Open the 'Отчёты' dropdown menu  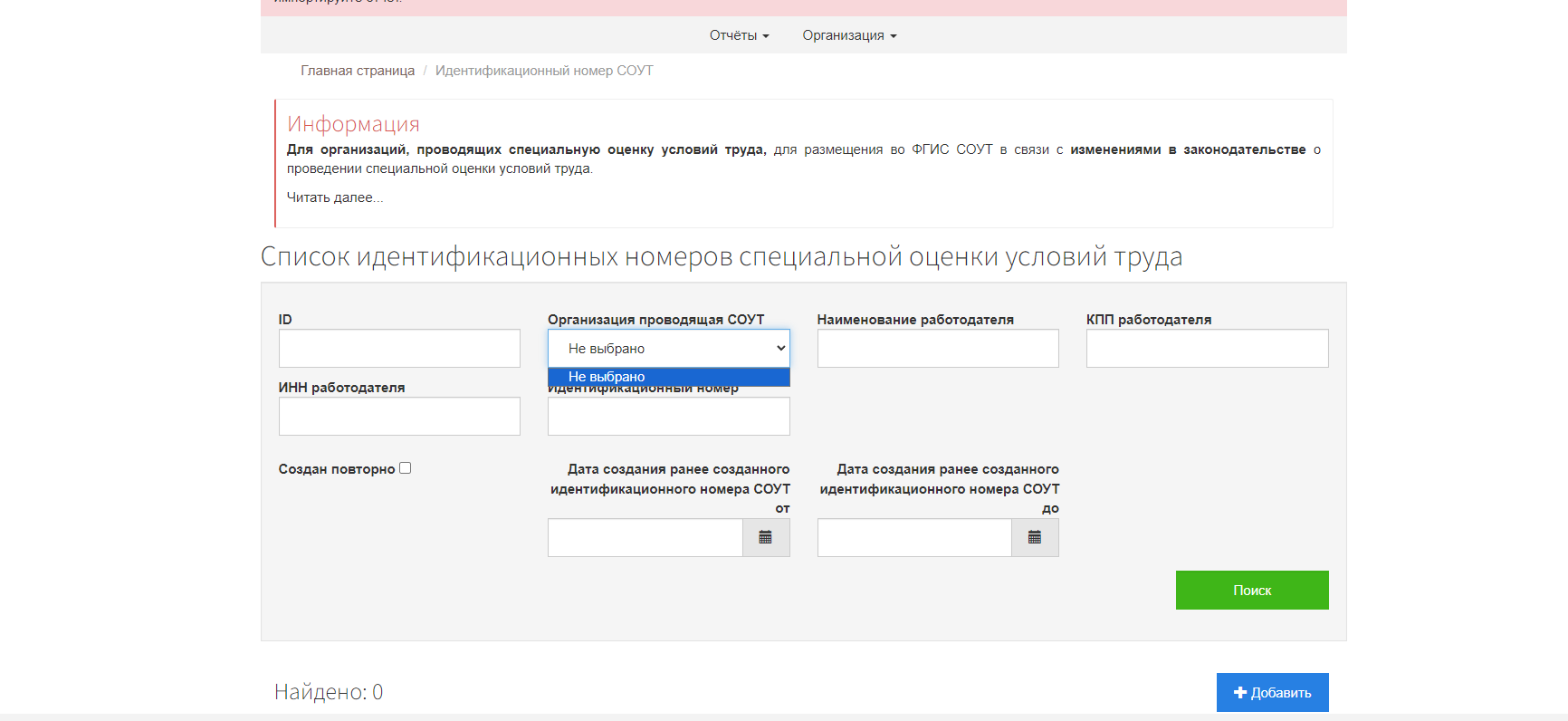pos(739,35)
